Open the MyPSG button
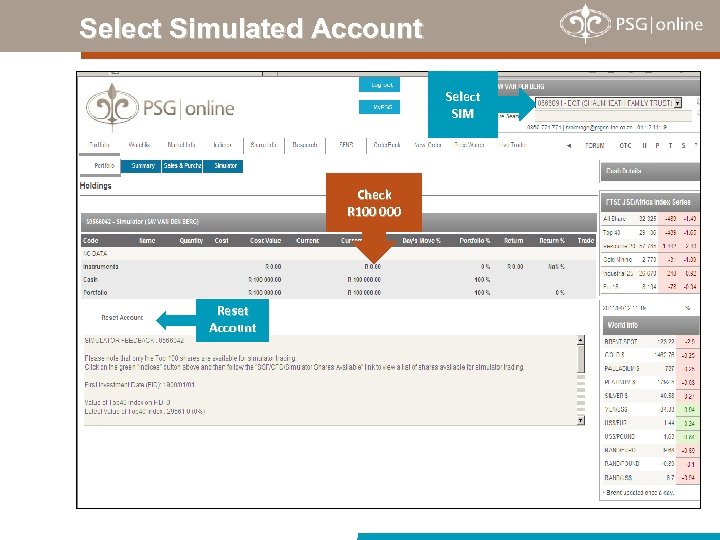Screen dimensions: 720x540 [x=379, y=107]
